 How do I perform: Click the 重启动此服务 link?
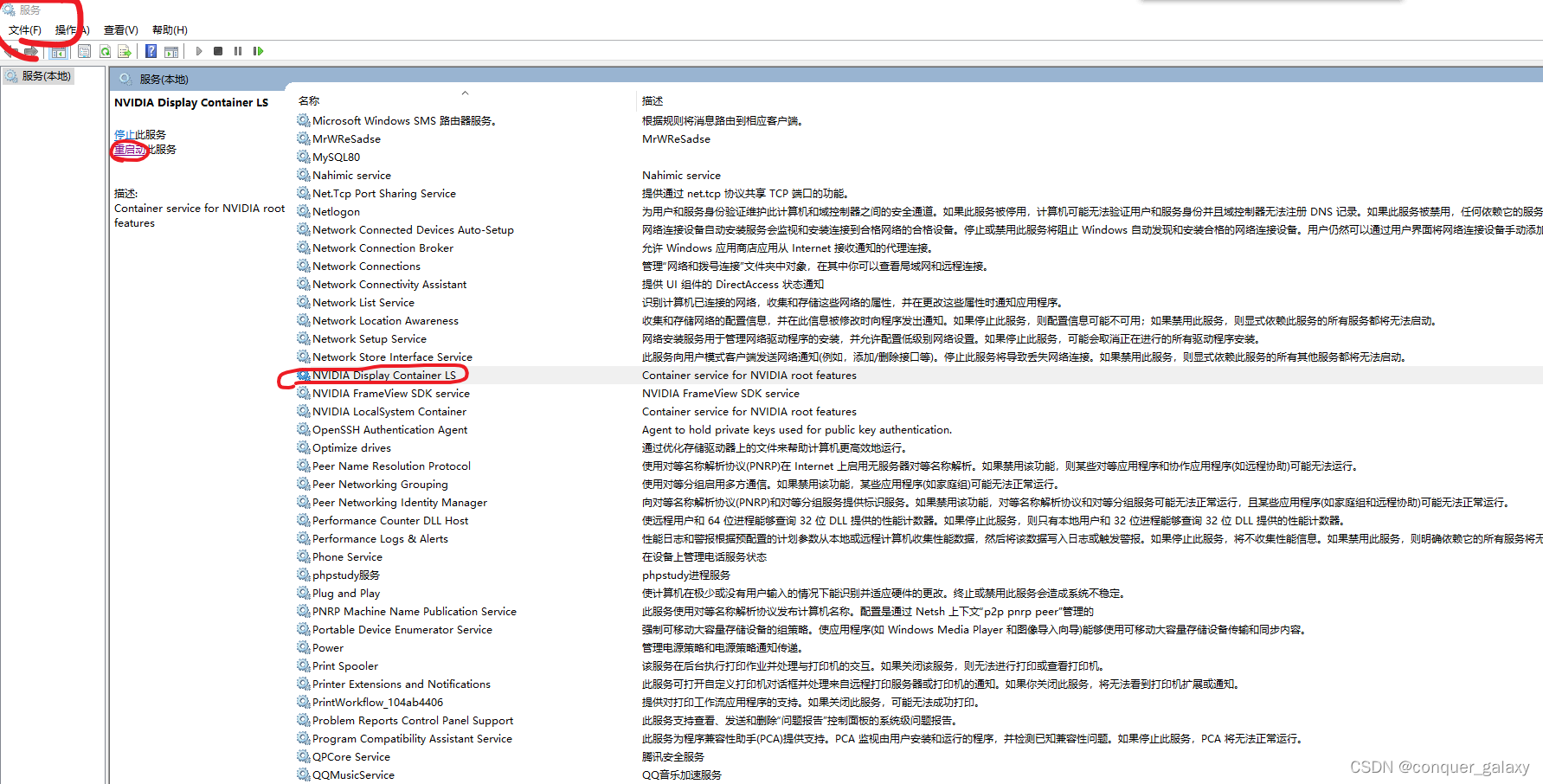tap(145, 149)
